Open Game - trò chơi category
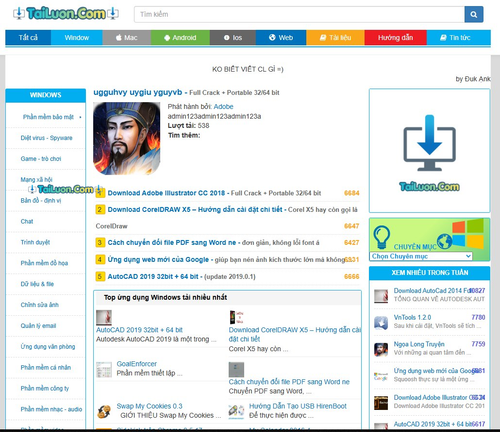 point(41,159)
